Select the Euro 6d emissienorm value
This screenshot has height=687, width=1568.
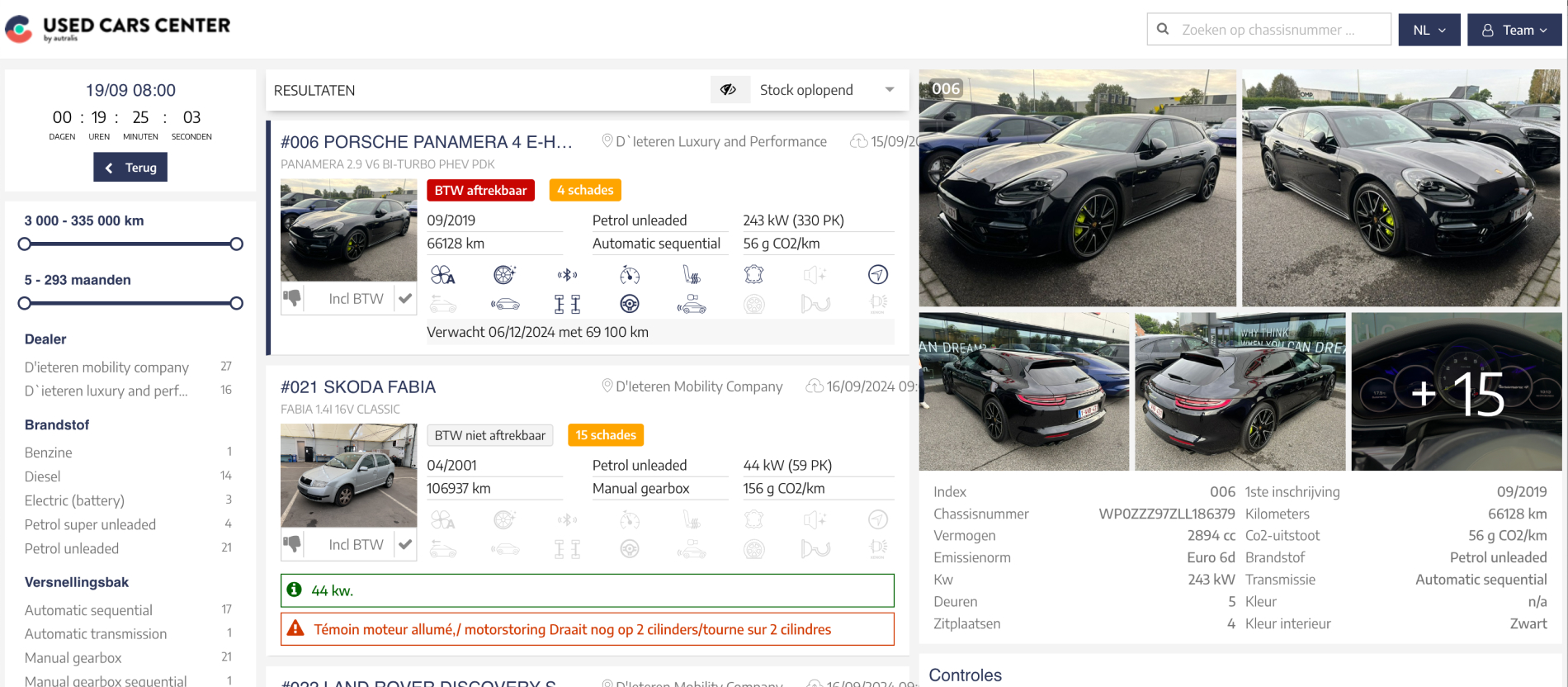pos(1211,557)
